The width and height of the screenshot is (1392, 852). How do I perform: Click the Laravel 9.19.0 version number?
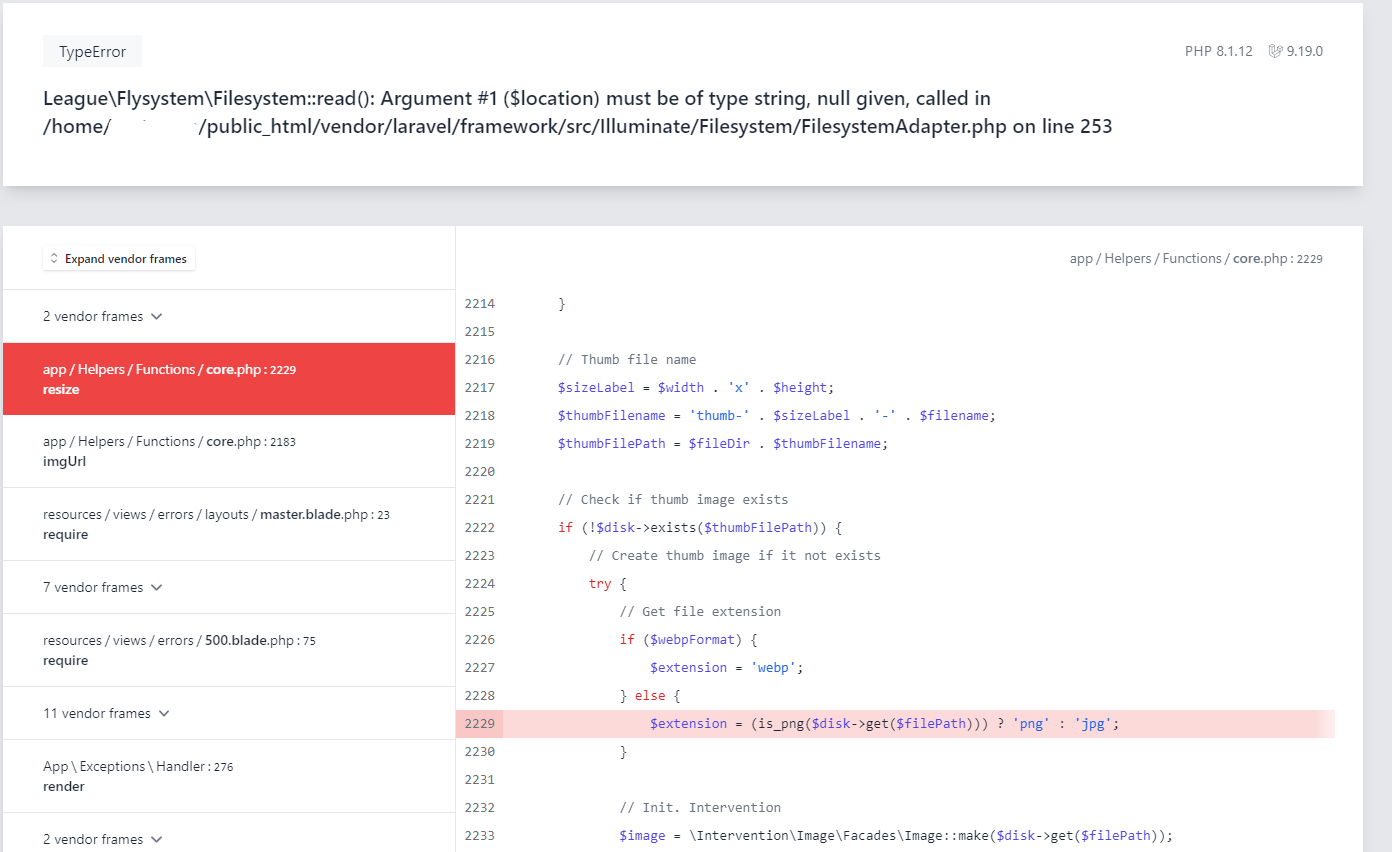pyautogui.click(x=1305, y=51)
